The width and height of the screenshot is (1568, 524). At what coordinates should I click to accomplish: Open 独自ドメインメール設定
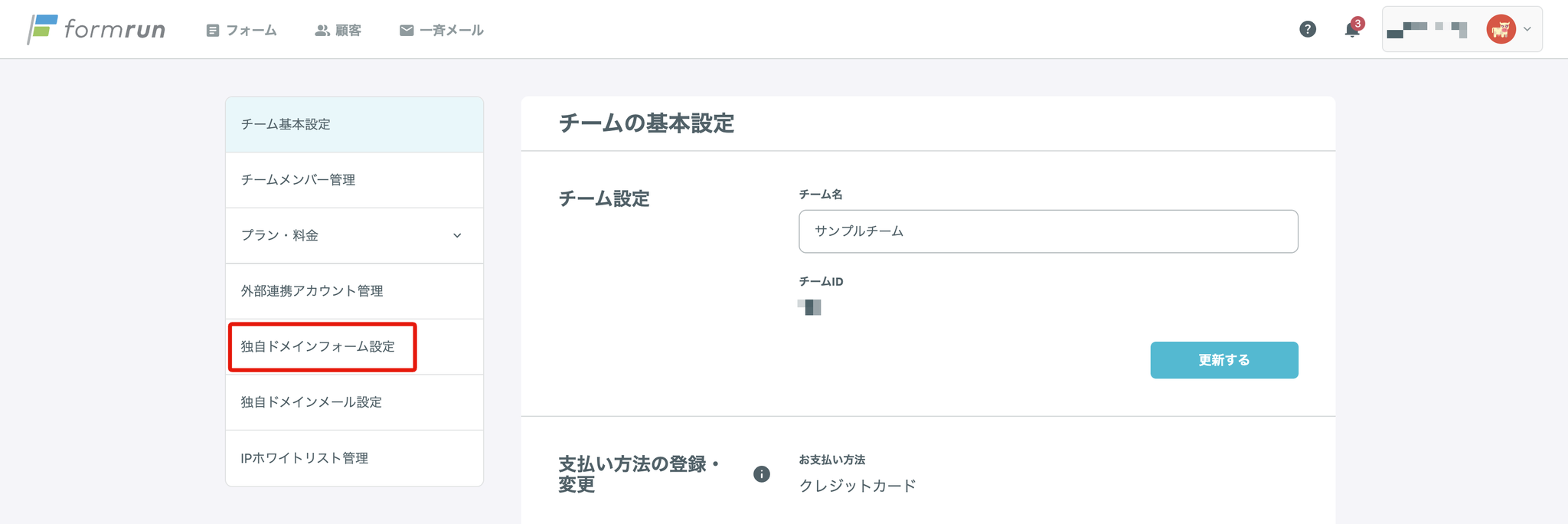coord(354,402)
